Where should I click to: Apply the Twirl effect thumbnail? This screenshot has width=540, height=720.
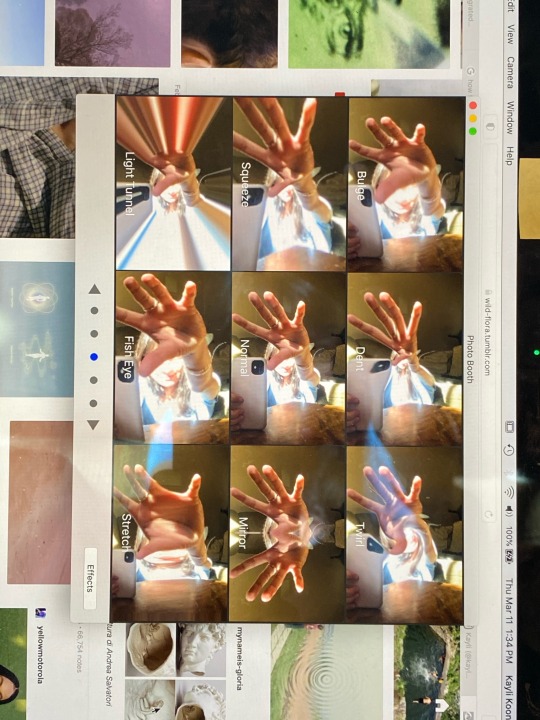point(404,534)
